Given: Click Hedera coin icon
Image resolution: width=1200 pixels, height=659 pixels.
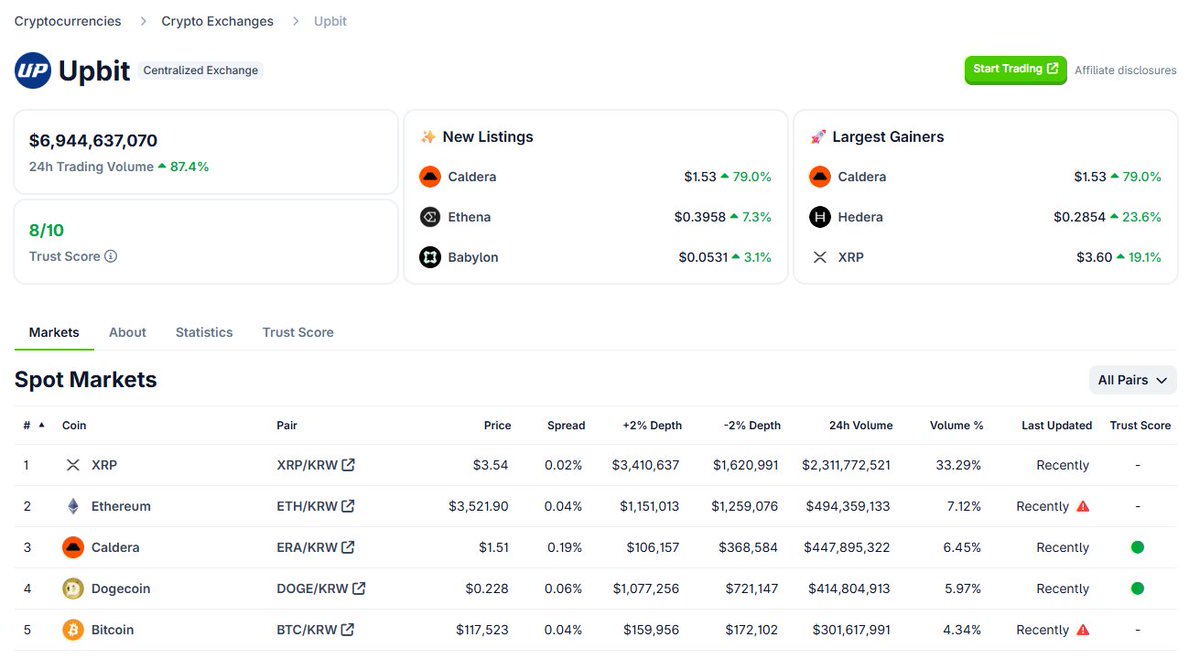Looking at the screenshot, I should [x=820, y=217].
